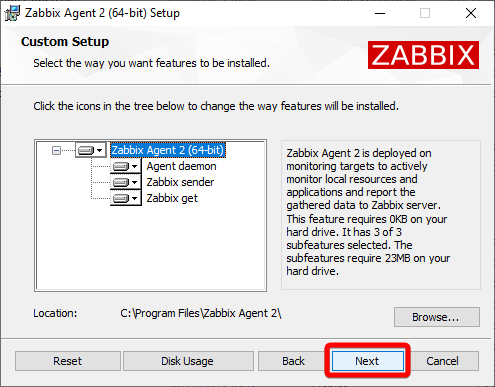Open the dropdown arrow next to Zabbix get
The image size is (495, 387).
pos(134,198)
